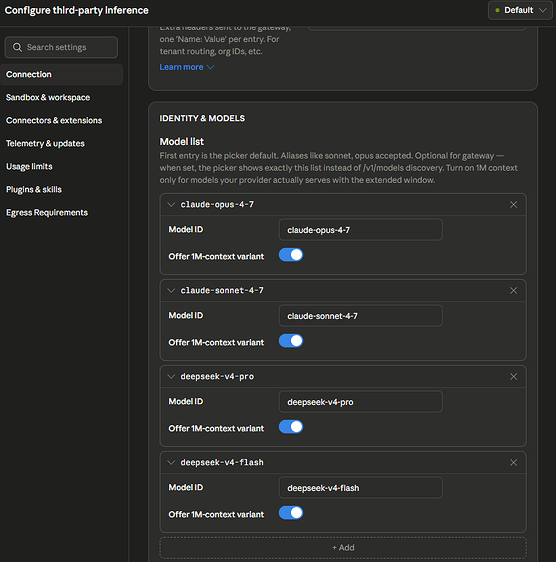
Task: Open the Connection settings section
Action: click(x=61, y=74)
